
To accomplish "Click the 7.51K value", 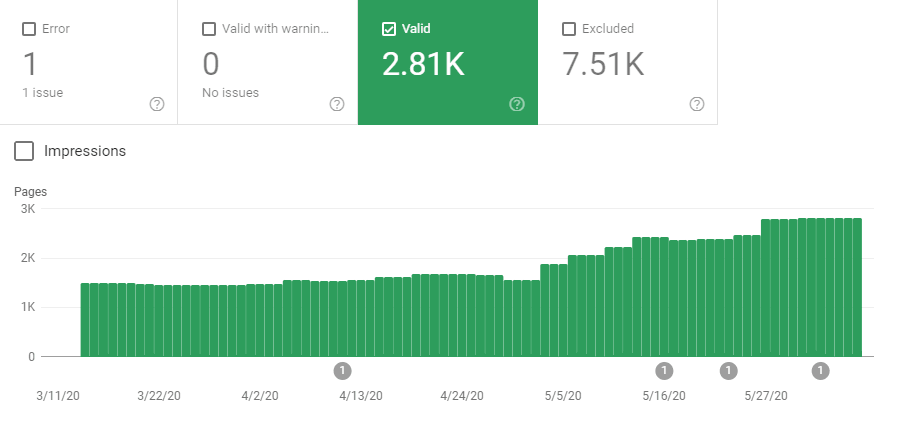I will pos(603,64).
